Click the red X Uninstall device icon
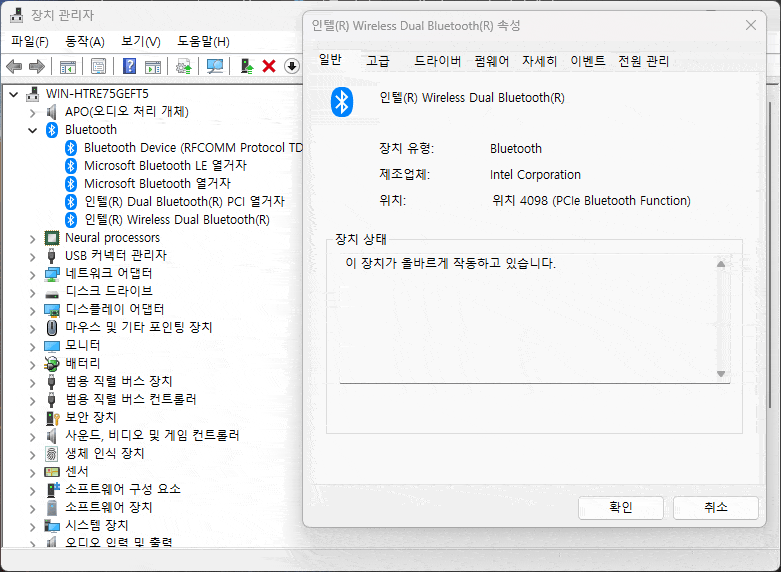 [x=269, y=66]
